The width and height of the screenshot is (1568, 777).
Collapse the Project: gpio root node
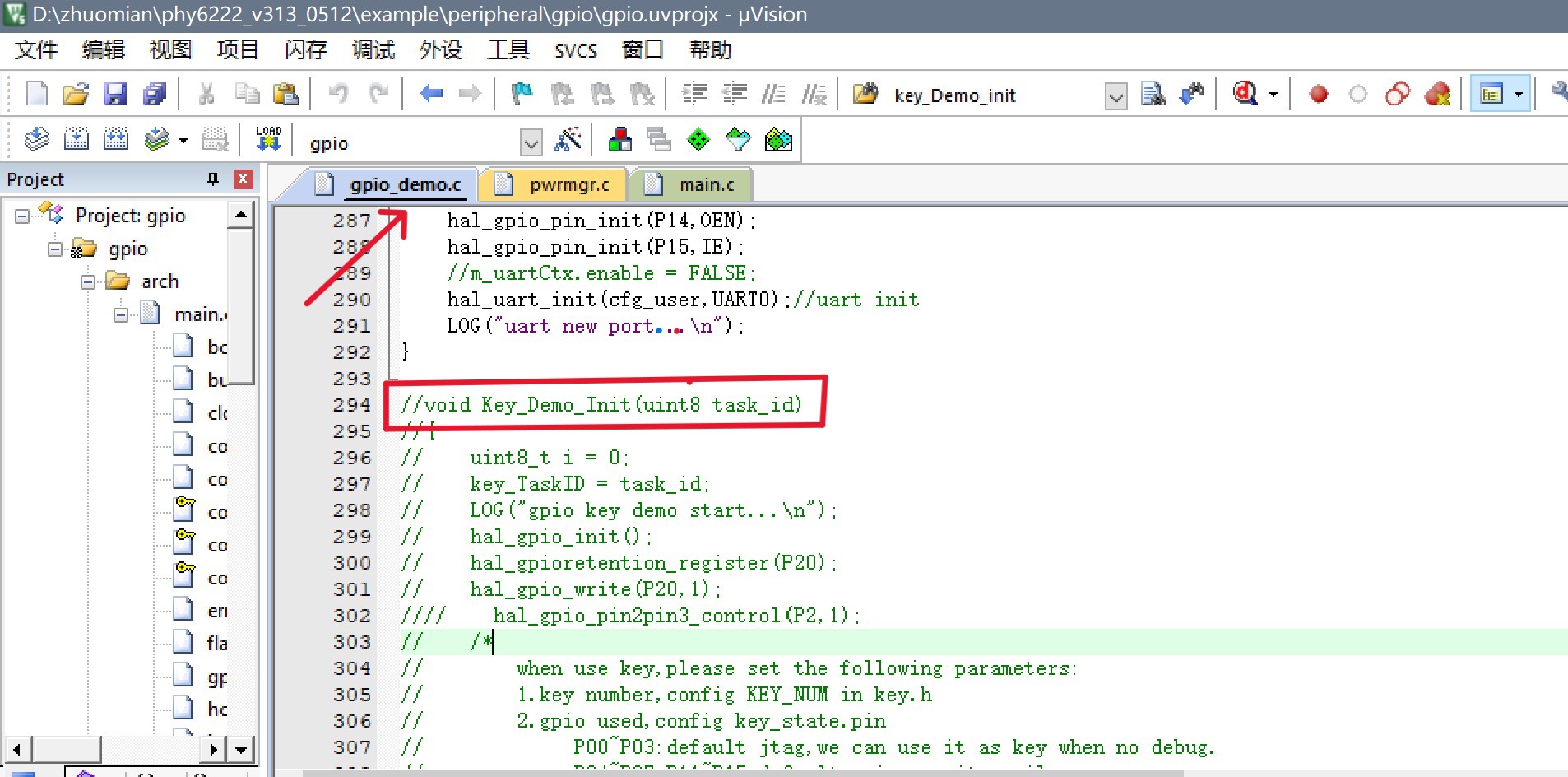pyautogui.click(x=22, y=216)
